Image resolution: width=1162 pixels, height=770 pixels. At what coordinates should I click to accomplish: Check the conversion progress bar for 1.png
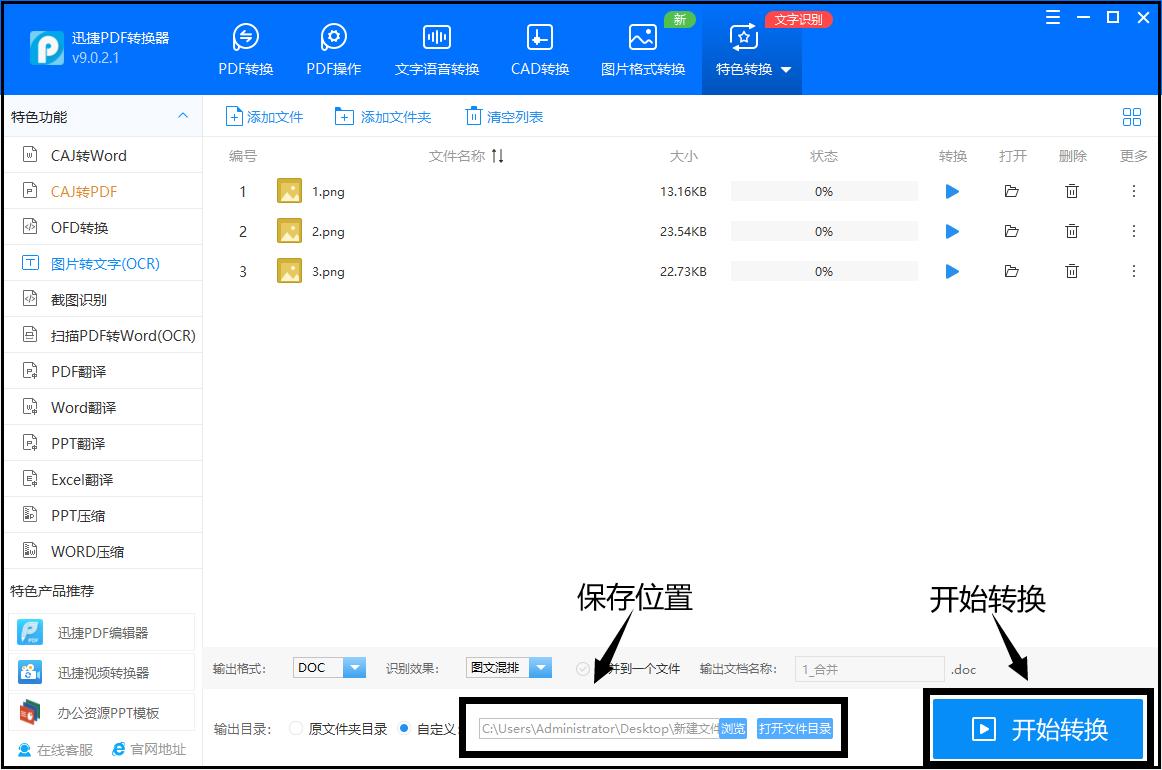pyautogui.click(x=824, y=191)
